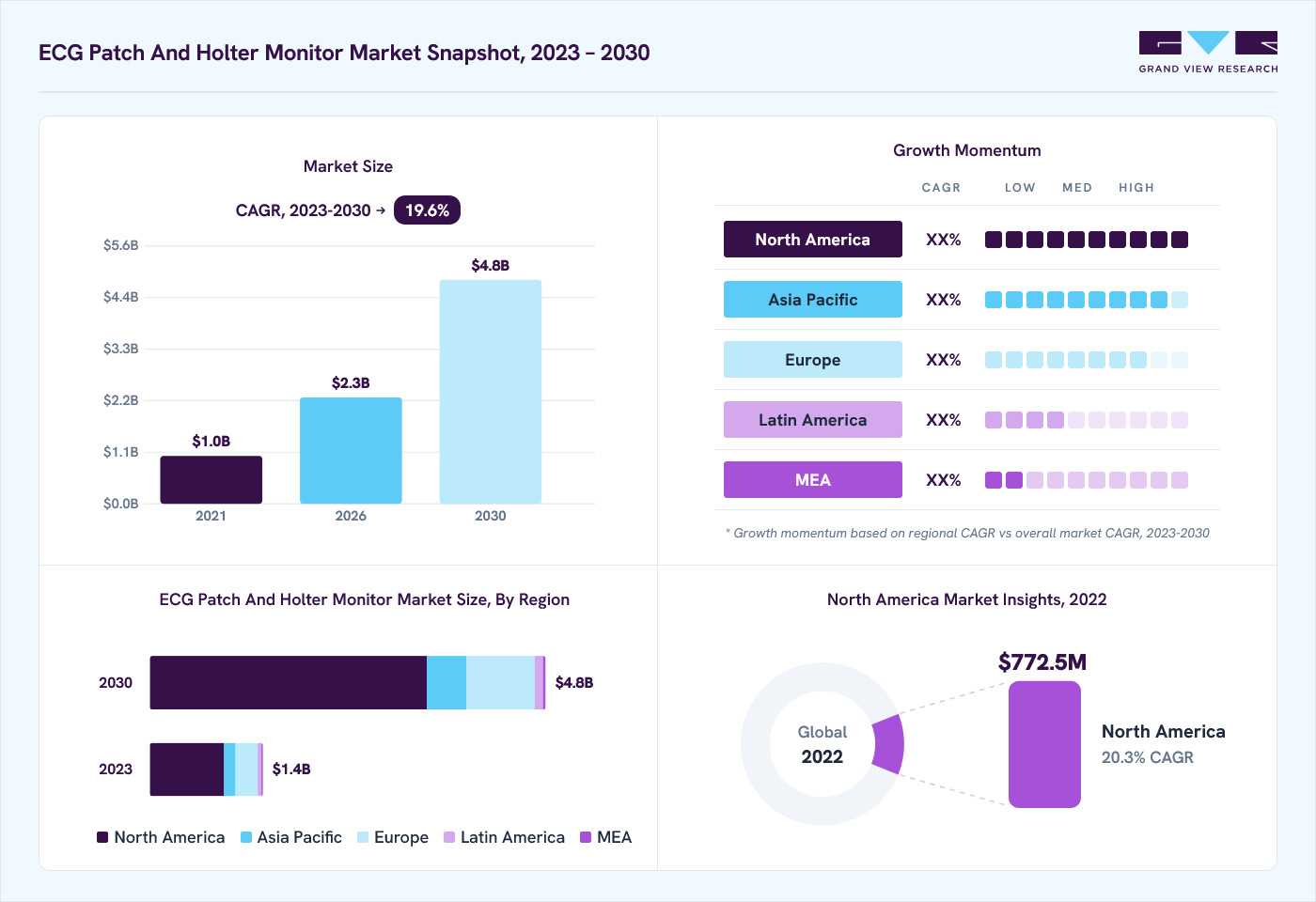Click the "North America Market Insights, 2022" heading
This screenshot has height=902, width=1316.
(967, 599)
